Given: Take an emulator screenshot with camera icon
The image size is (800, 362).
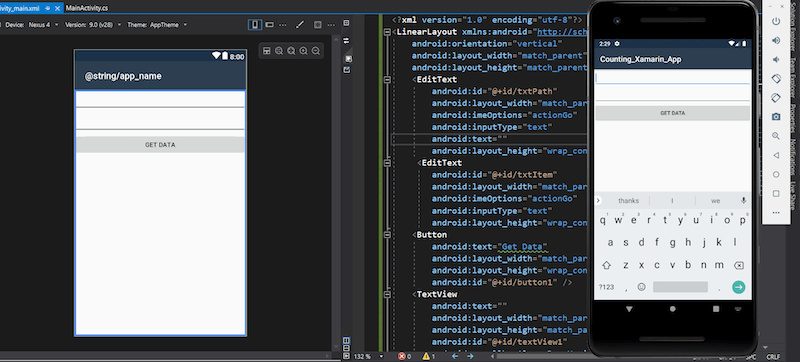Looking at the screenshot, I should point(776,117).
